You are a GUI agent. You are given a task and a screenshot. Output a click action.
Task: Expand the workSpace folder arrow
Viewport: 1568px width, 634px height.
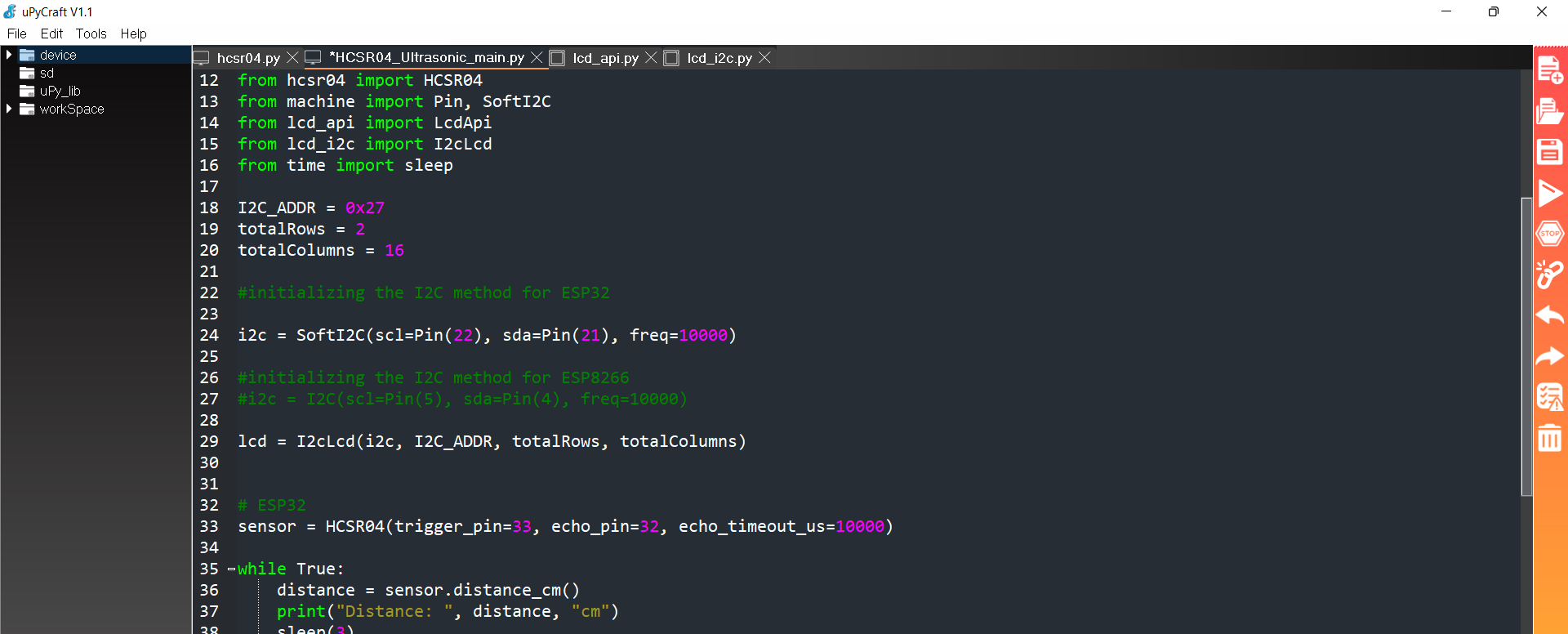coord(9,109)
